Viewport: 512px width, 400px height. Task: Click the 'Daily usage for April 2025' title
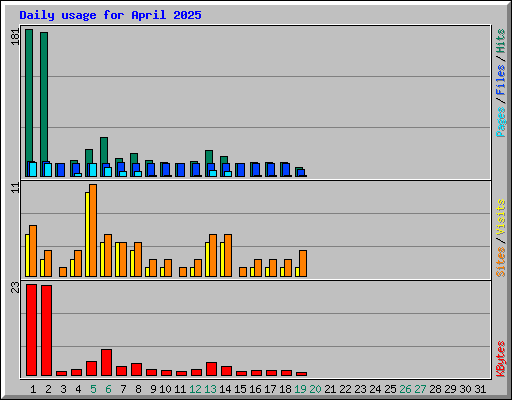[110, 15]
